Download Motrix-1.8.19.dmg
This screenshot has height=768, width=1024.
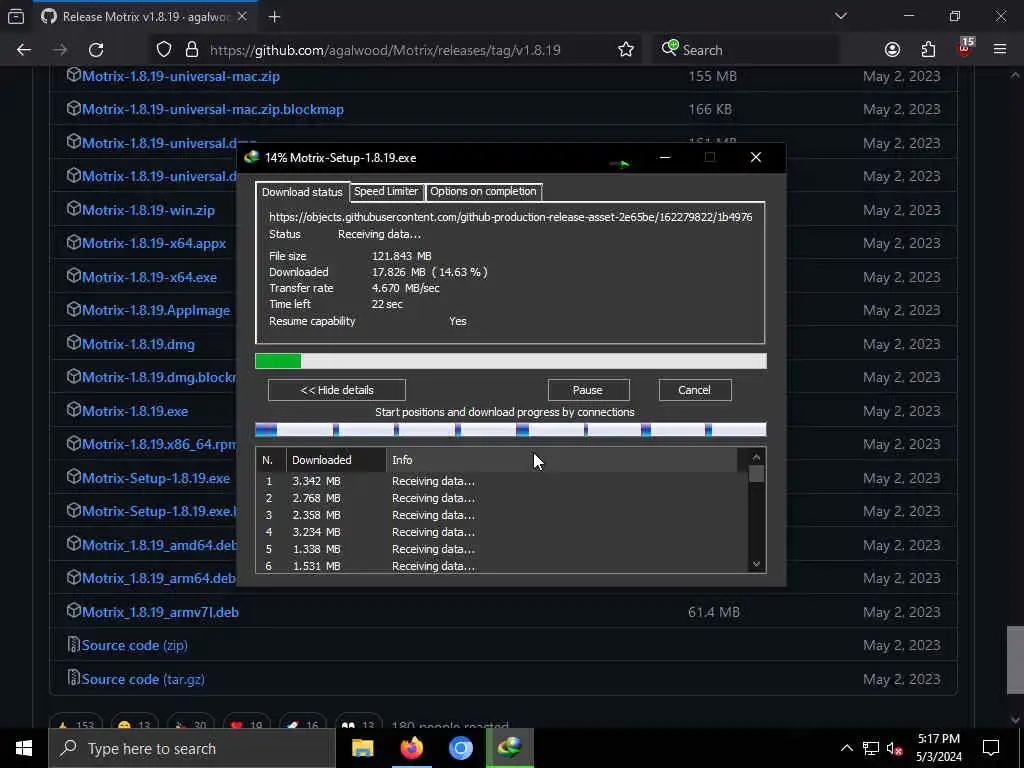pyautogui.click(x=138, y=344)
